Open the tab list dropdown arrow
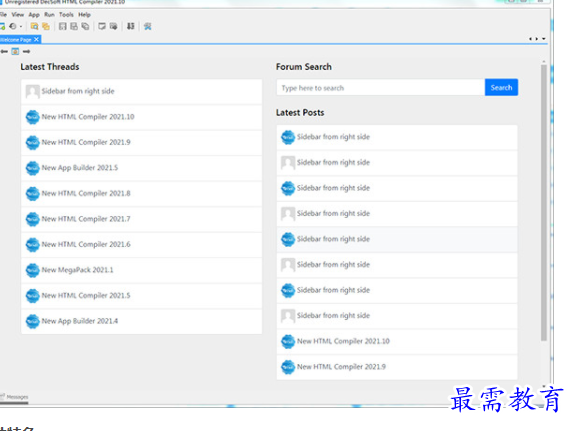The width and height of the screenshot is (572, 431). coord(544,39)
